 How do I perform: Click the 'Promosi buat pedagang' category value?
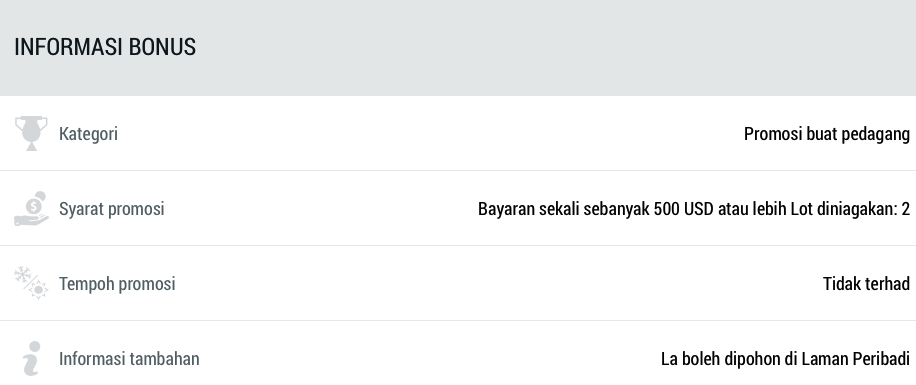827,134
